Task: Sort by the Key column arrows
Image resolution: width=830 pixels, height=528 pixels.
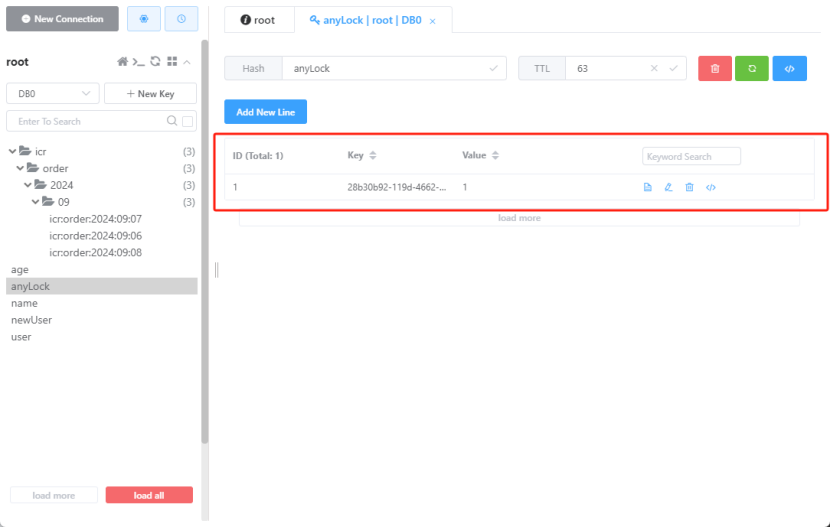Action: click(x=373, y=155)
